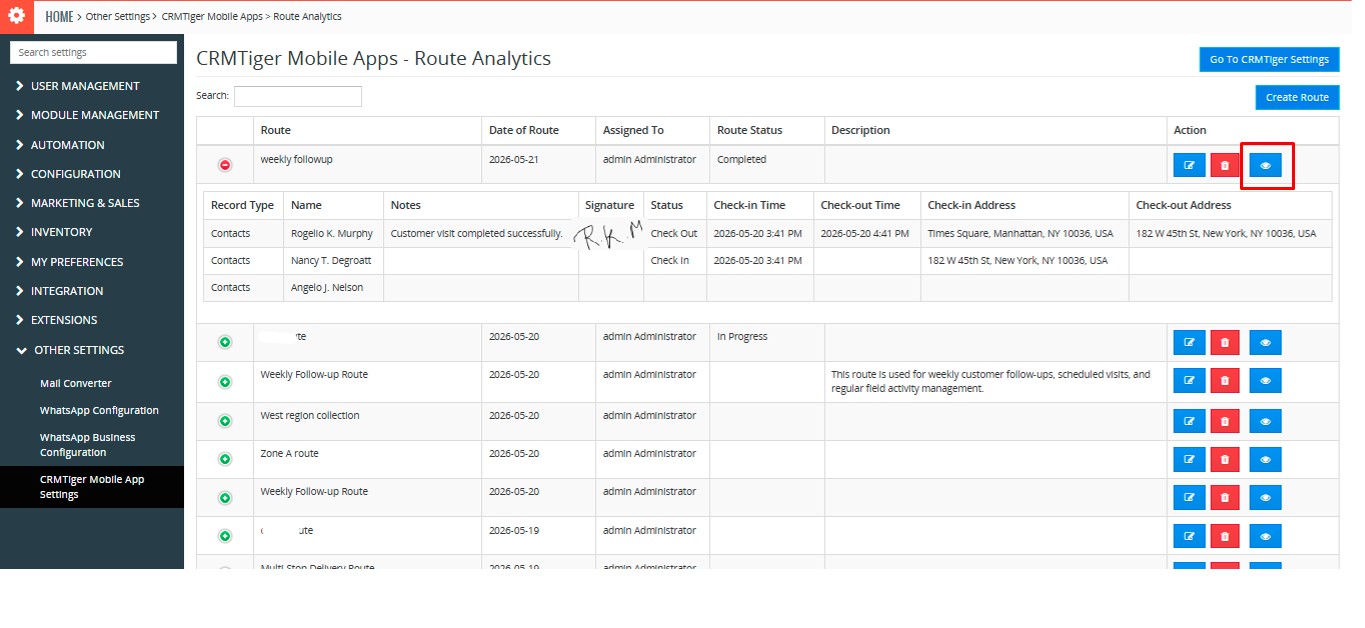This screenshot has height=628, width=1365.
Task: Expand Weekly Follow-up Route row with description
Action: (225, 382)
